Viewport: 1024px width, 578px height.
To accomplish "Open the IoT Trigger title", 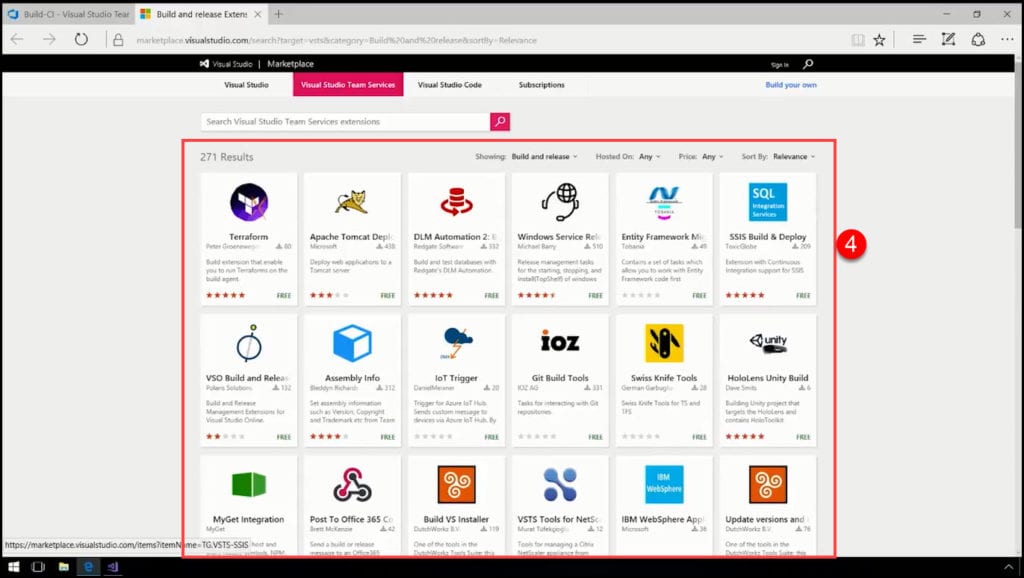I will (456, 378).
